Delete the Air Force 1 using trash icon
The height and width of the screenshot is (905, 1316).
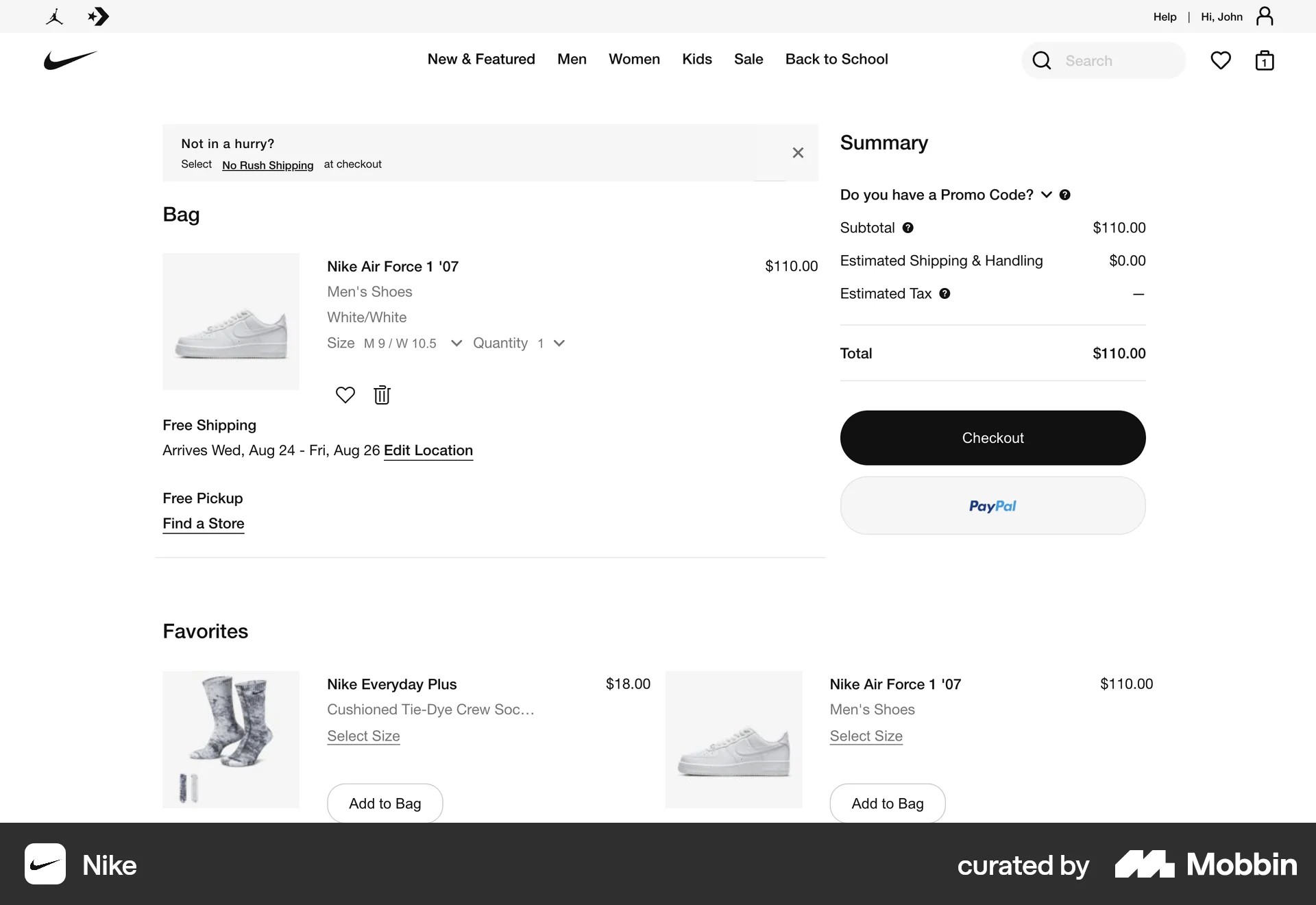(x=382, y=395)
